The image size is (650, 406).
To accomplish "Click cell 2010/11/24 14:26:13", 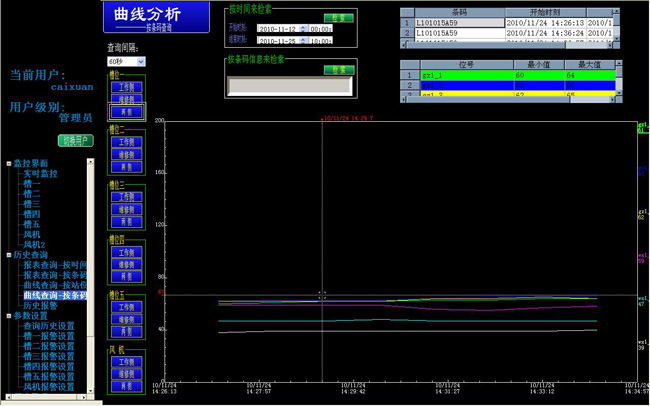I will (546, 23).
